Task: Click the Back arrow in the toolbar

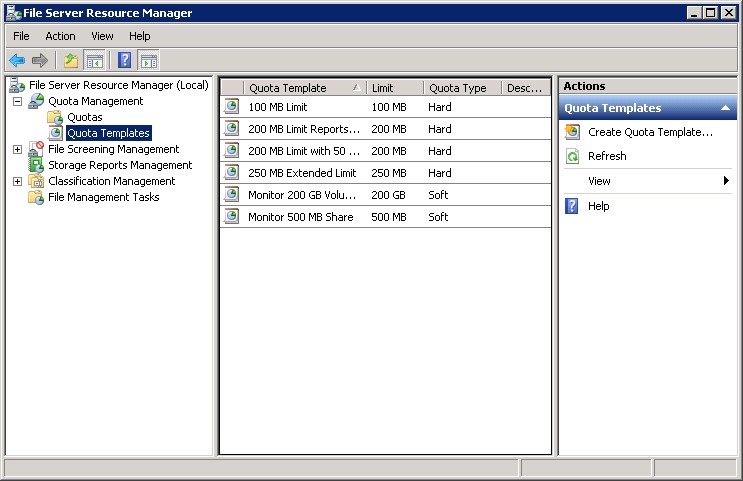Action: click(x=17, y=61)
